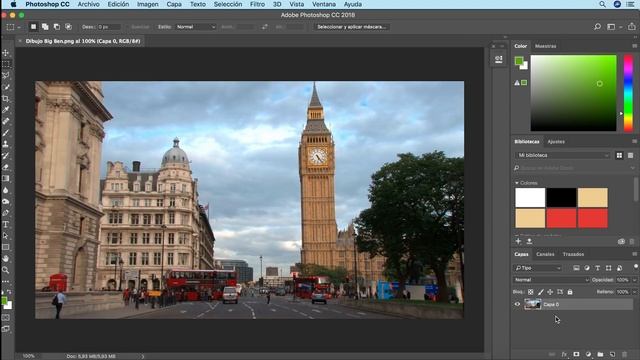Image resolution: width=640 pixels, height=360 pixels.
Task: Open the Relleno slider dropdown arrow
Action: [x=635, y=292]
